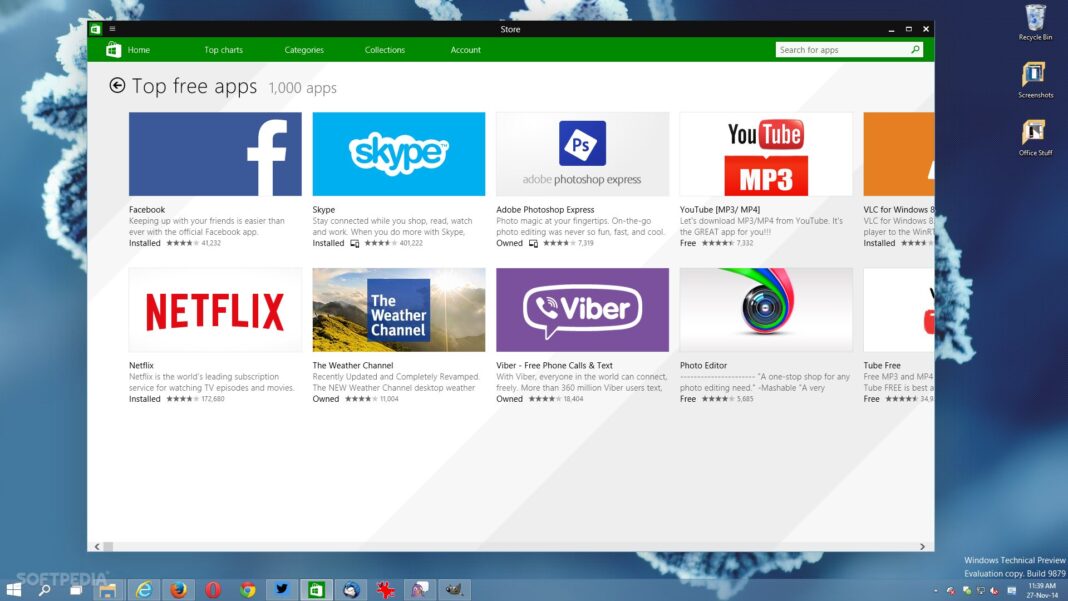This screenshot has height=601, width=1068.
Task: Open Google Chrome from the taskbar
Action: click(x=246, y=590)
